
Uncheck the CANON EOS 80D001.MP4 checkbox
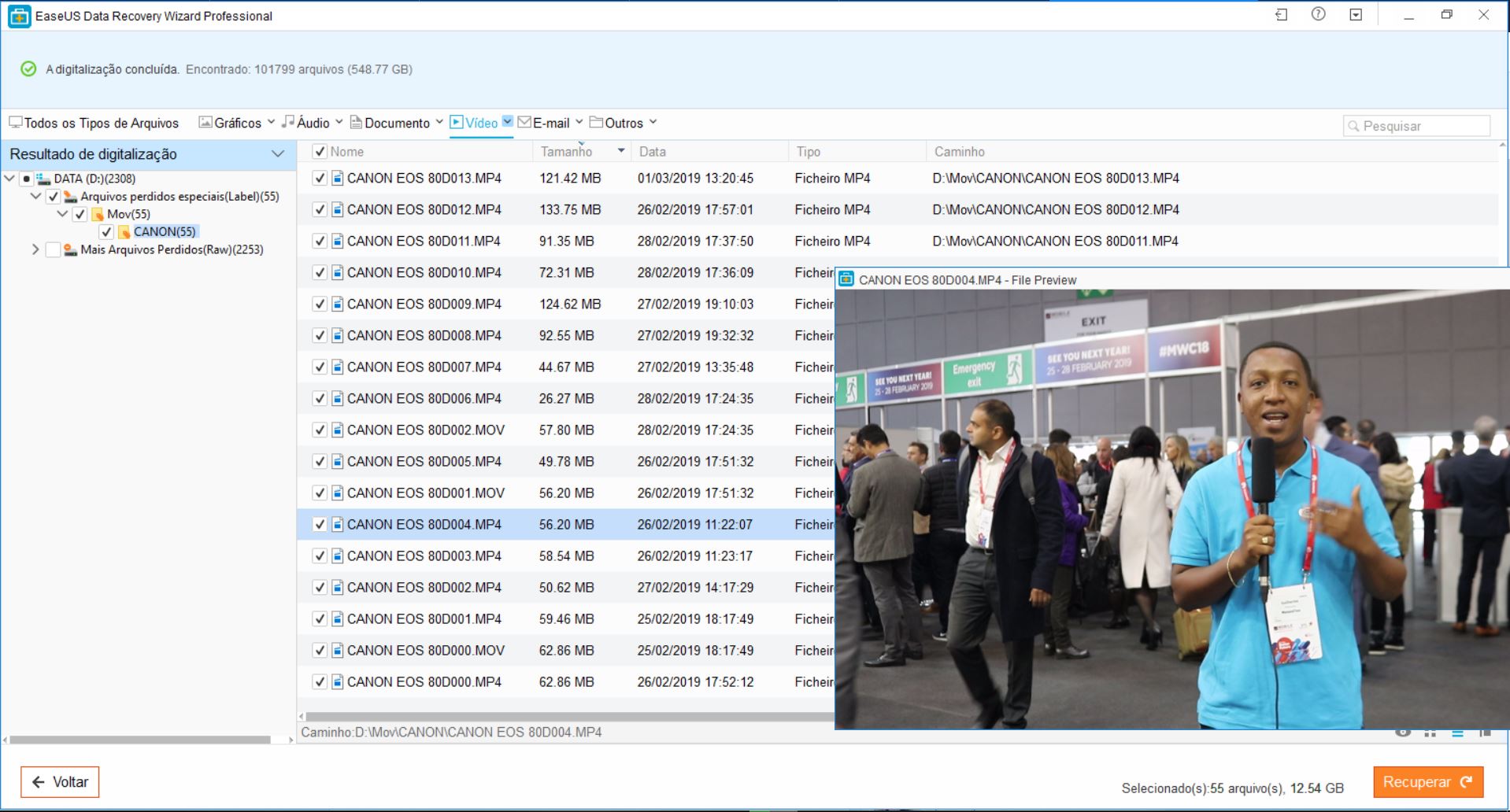click(320, 618)
